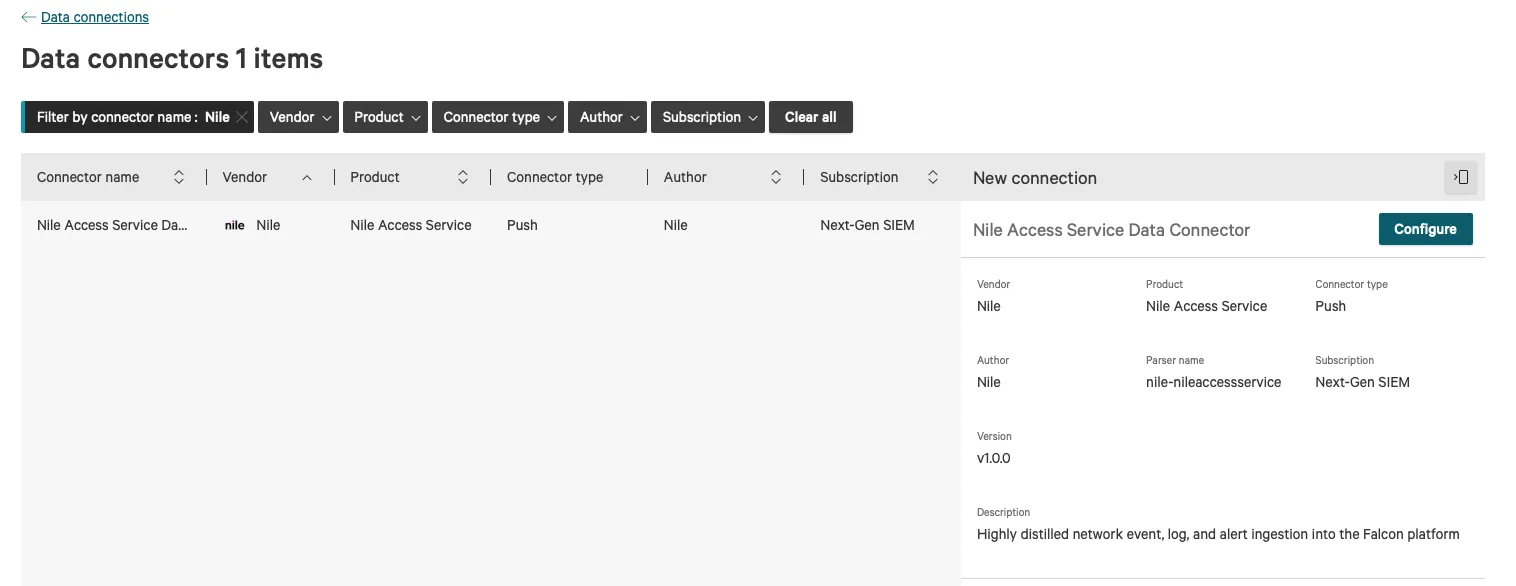The width and height of the screenshot is (1516, 586).
Task: Click version value v1.0.0
Action: click(994, 458)
